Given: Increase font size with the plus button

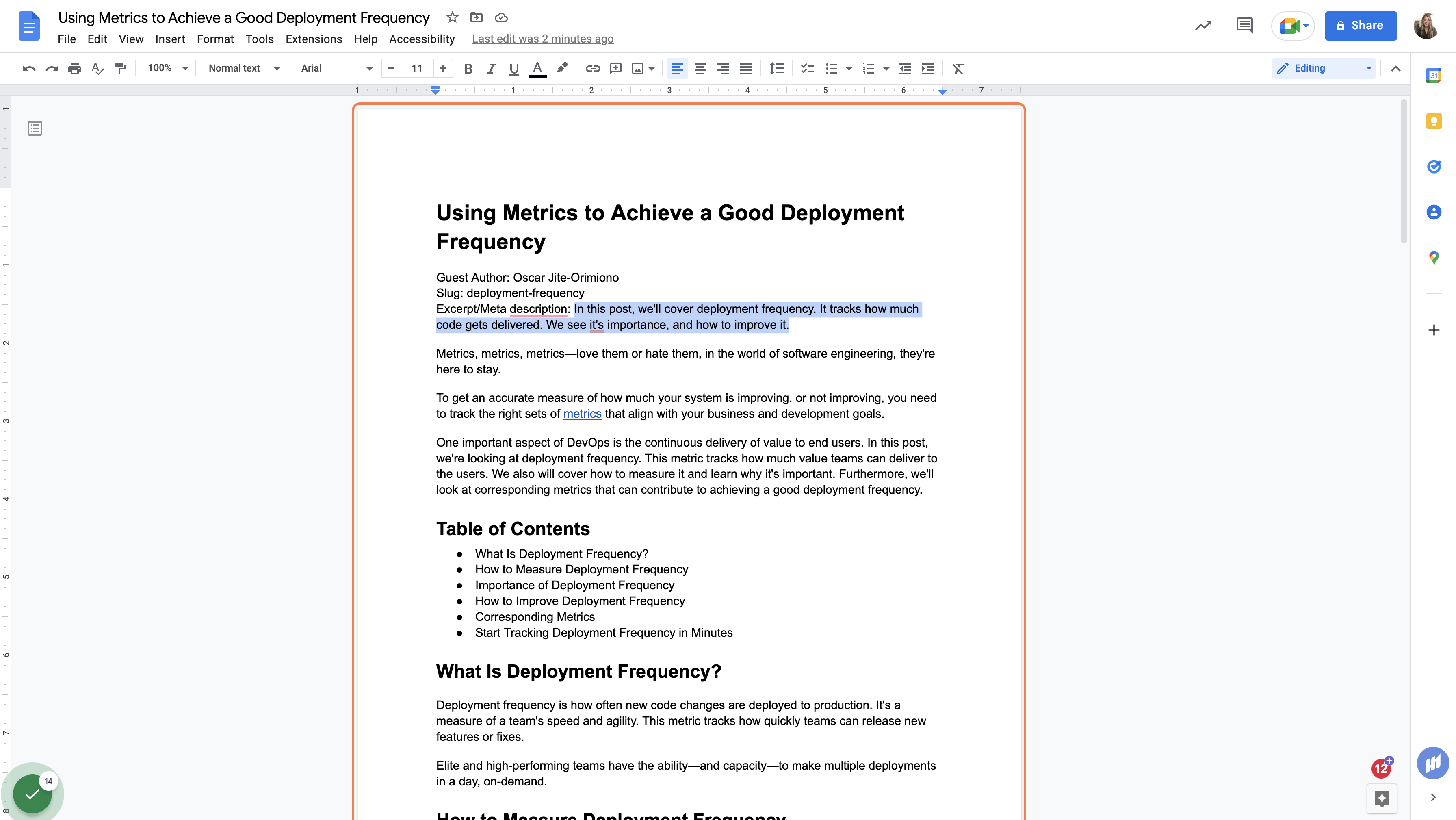Looking at the screenshot, I should (x=443, y=68).
